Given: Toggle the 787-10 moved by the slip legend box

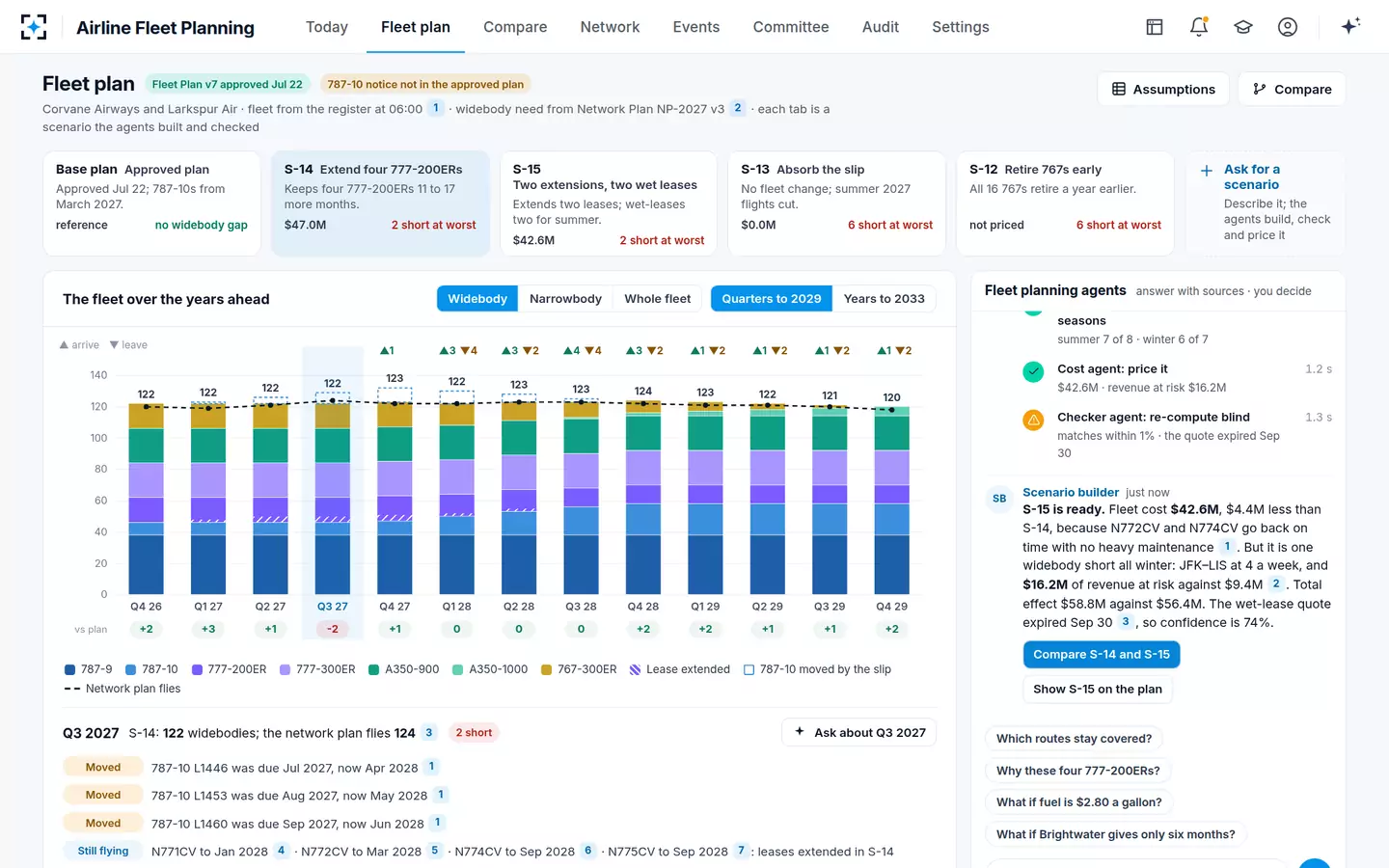Looking at the screenshot, I should [x=749, y=669].
